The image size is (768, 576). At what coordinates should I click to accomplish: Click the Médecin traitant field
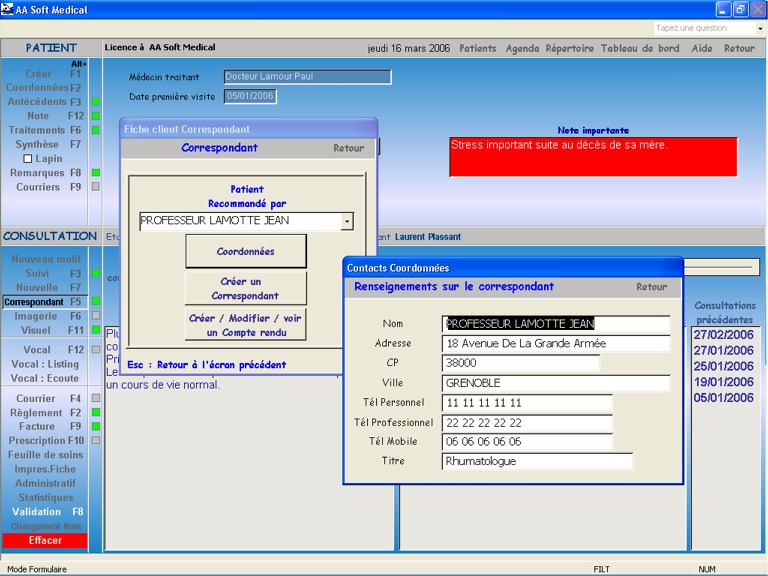308,76
